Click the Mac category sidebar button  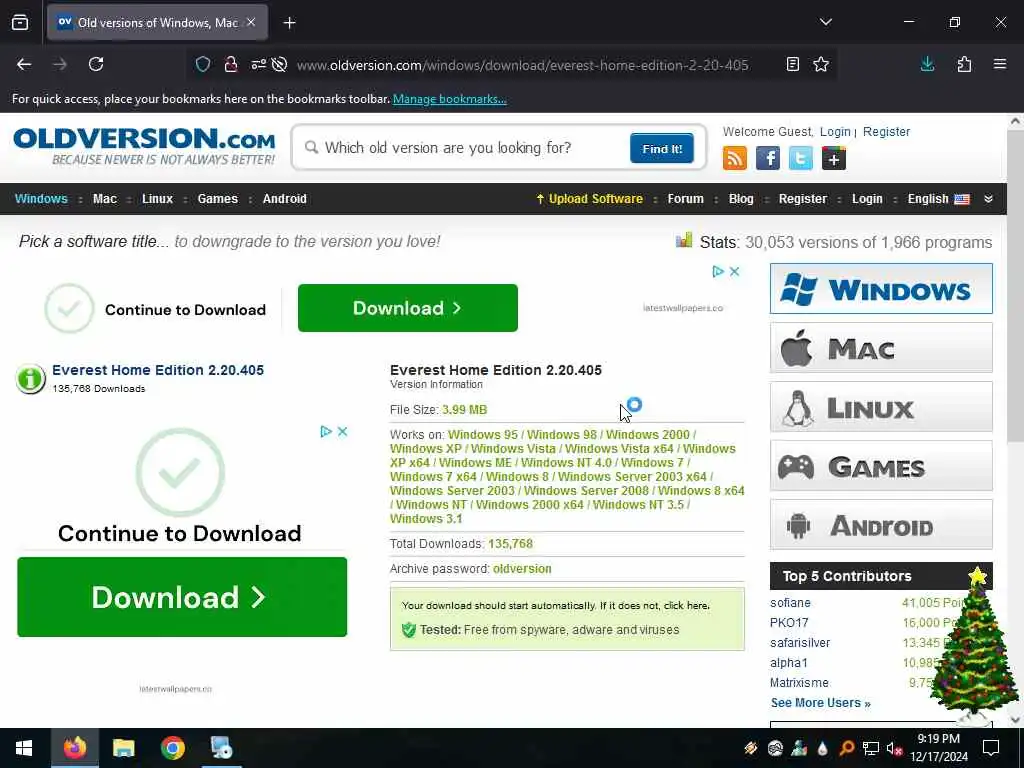tap(881, 347)
